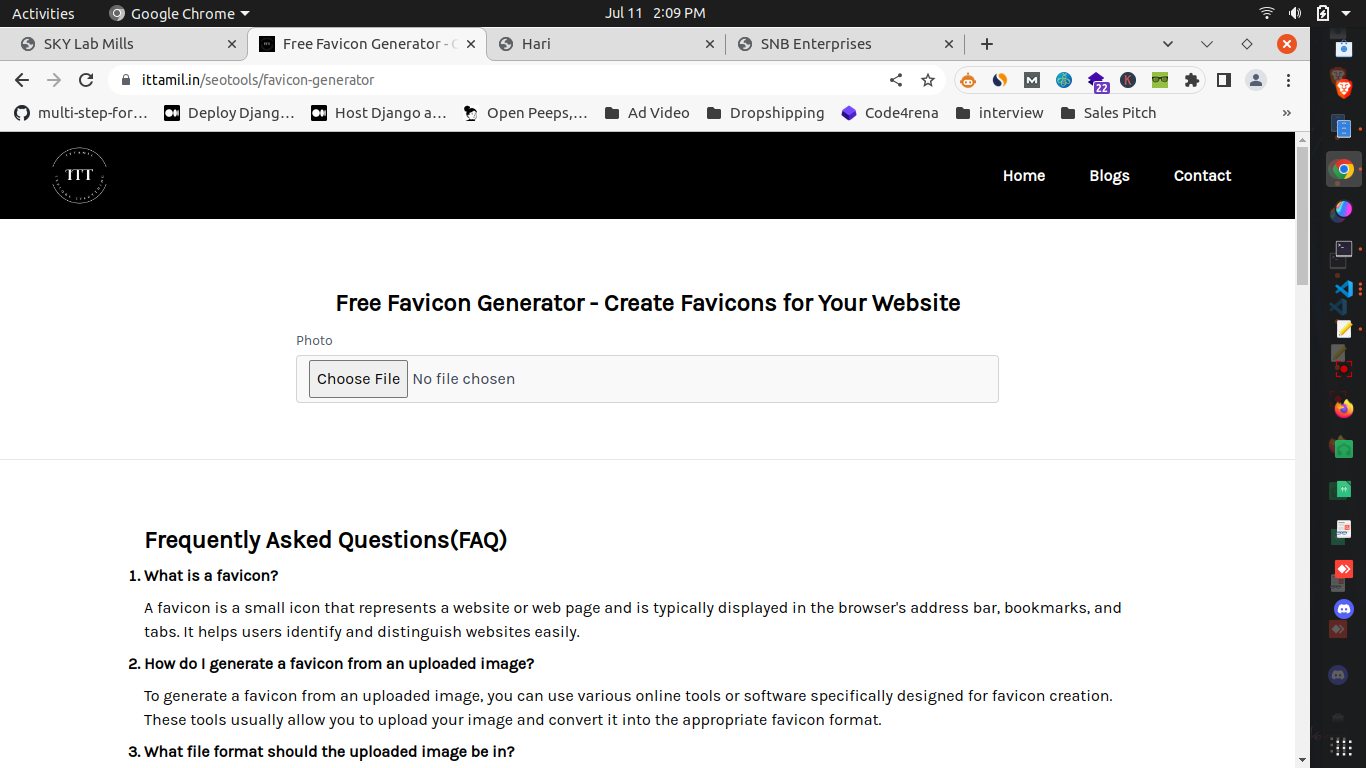The width and height of the screenshot is (1366, 768).
Task: Switch to the SKY Lab Mills tab
Action: coord(123,44)
